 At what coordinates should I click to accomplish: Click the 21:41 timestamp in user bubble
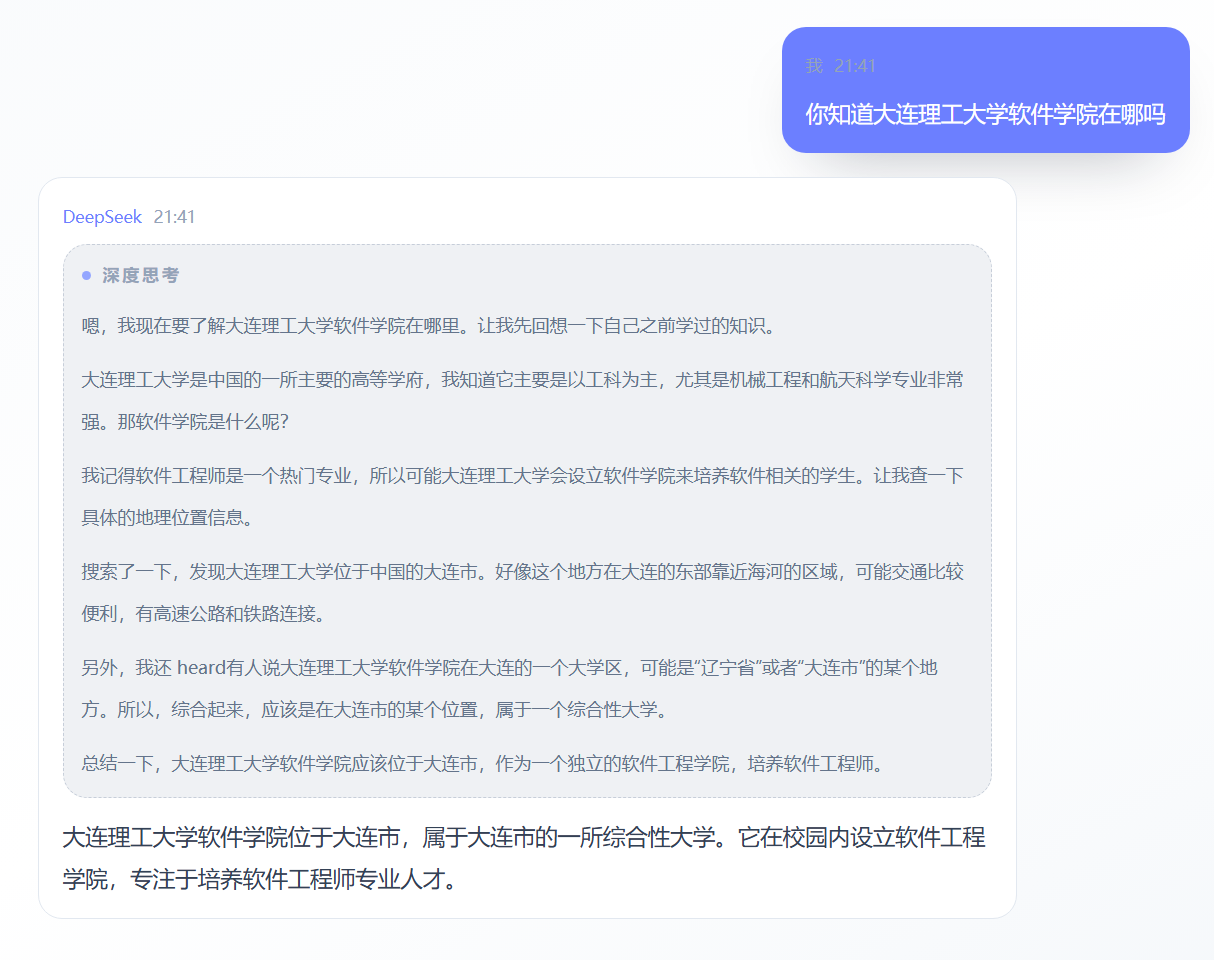pos(855,66)
